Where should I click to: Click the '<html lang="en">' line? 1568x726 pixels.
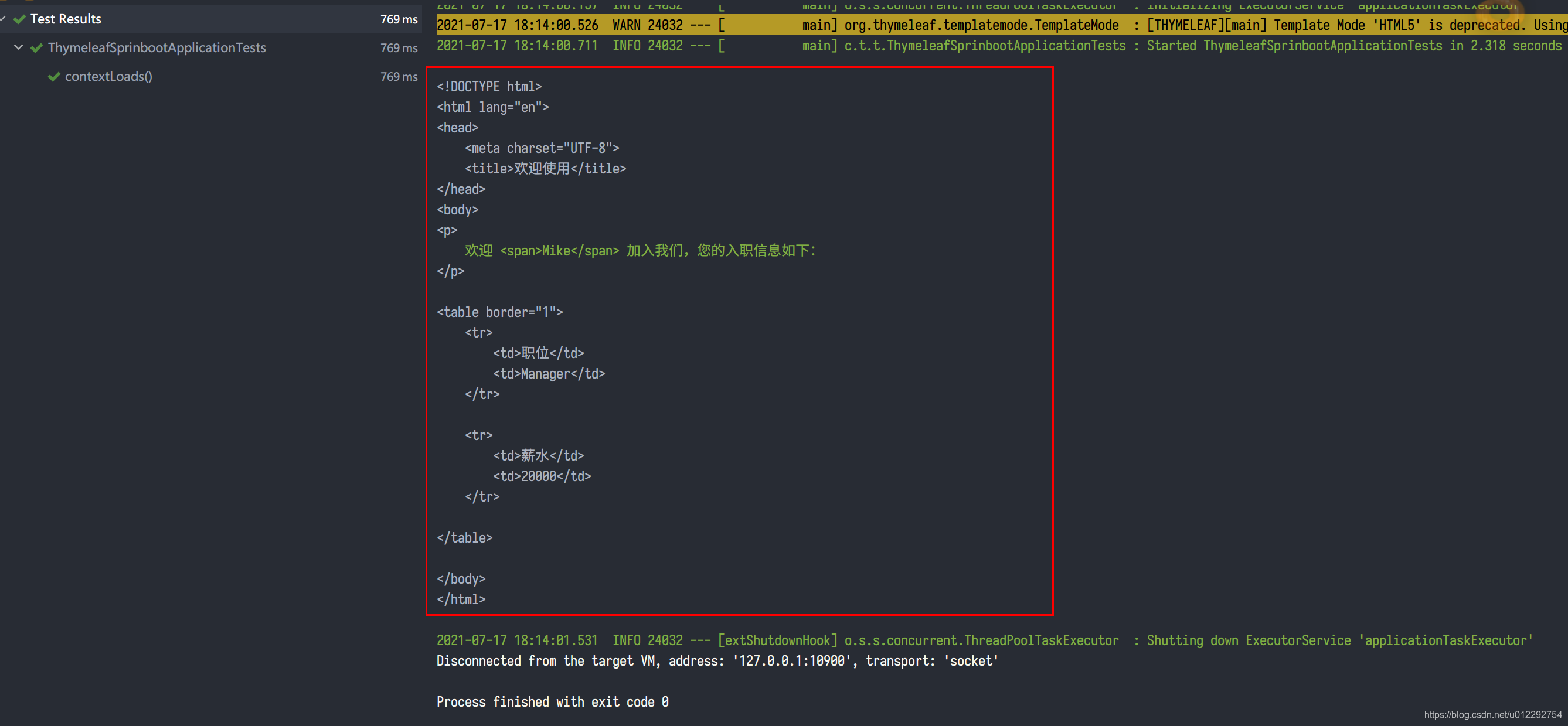pos(492,107)
